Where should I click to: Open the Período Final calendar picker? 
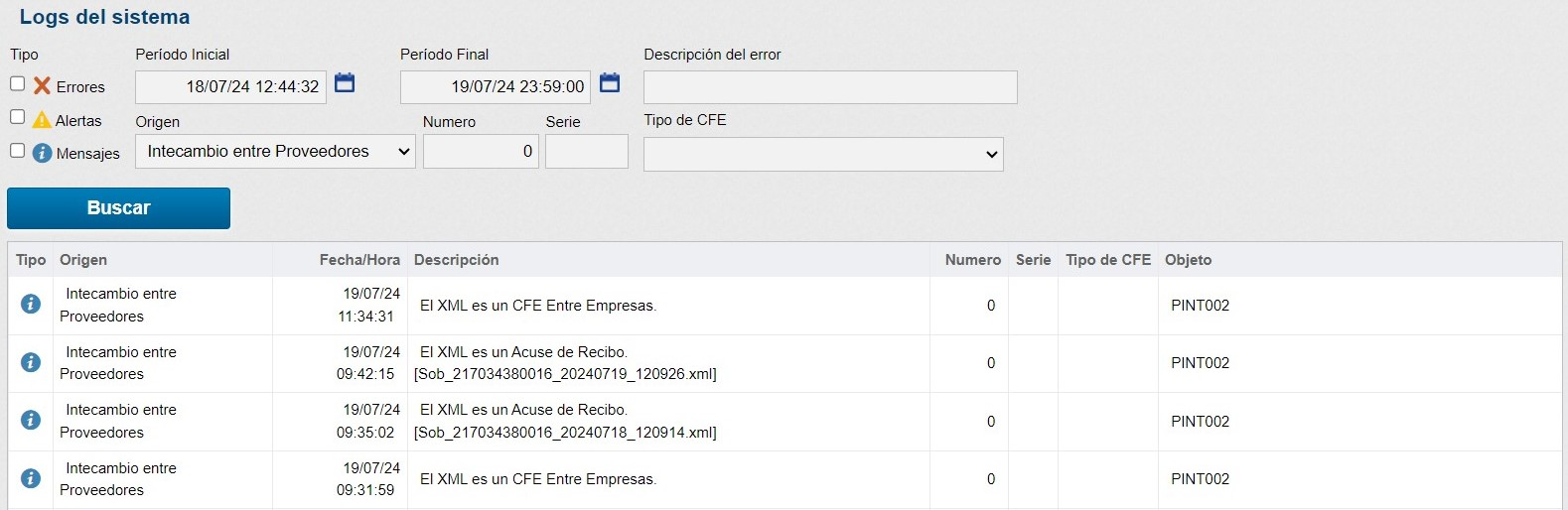[x=610, y=83]
